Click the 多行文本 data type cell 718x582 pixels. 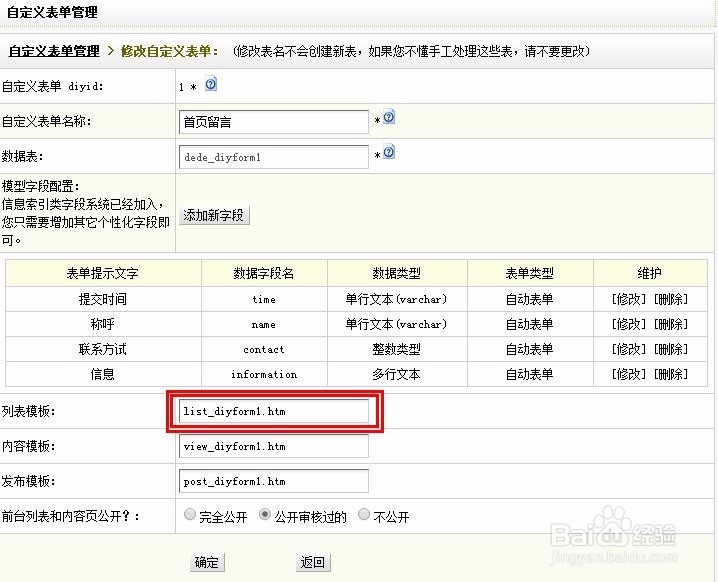[x=397, y=375]
